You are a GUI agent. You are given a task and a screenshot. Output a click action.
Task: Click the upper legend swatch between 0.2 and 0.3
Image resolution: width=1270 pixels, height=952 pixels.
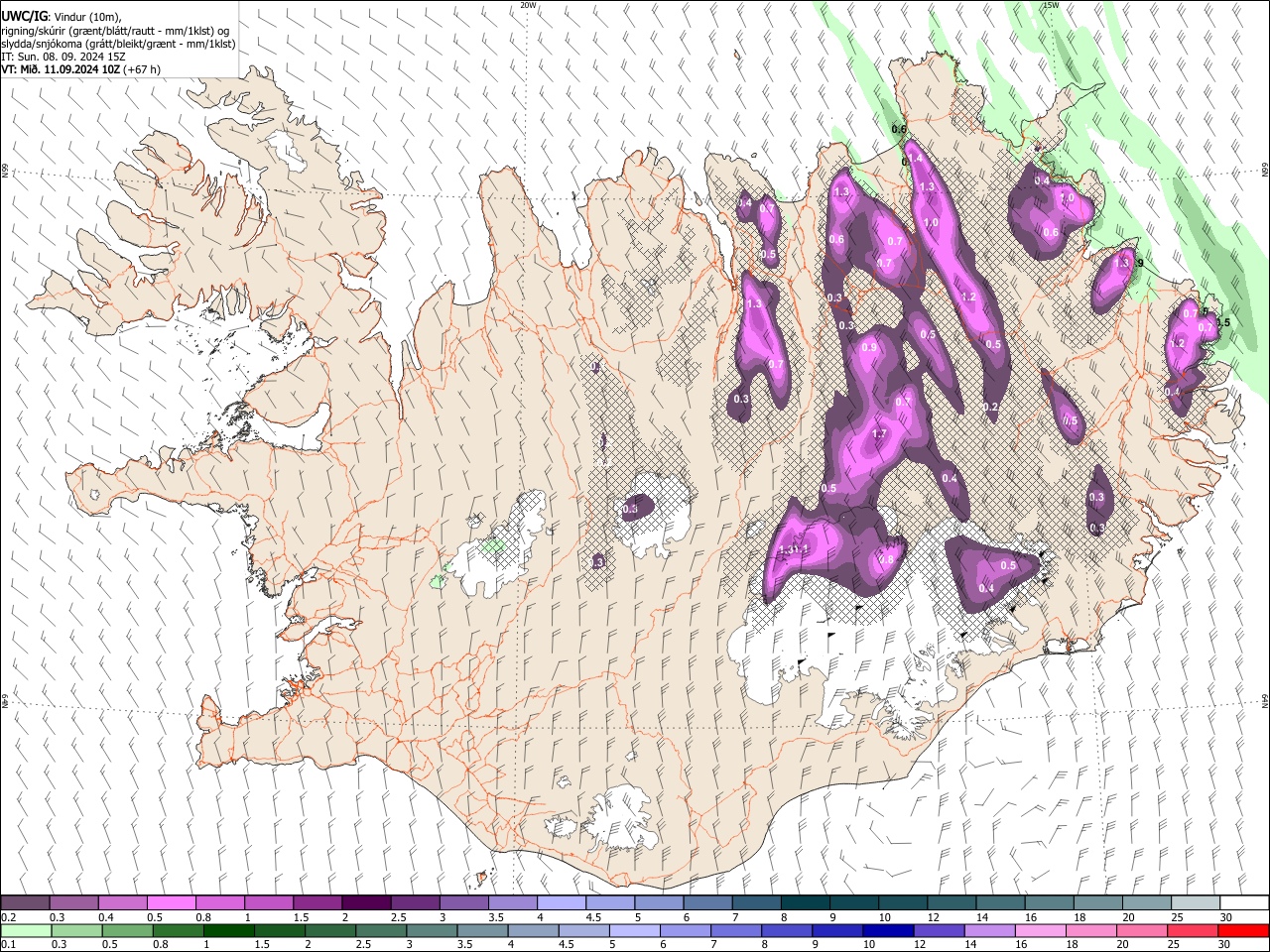(x=25, y=902)
